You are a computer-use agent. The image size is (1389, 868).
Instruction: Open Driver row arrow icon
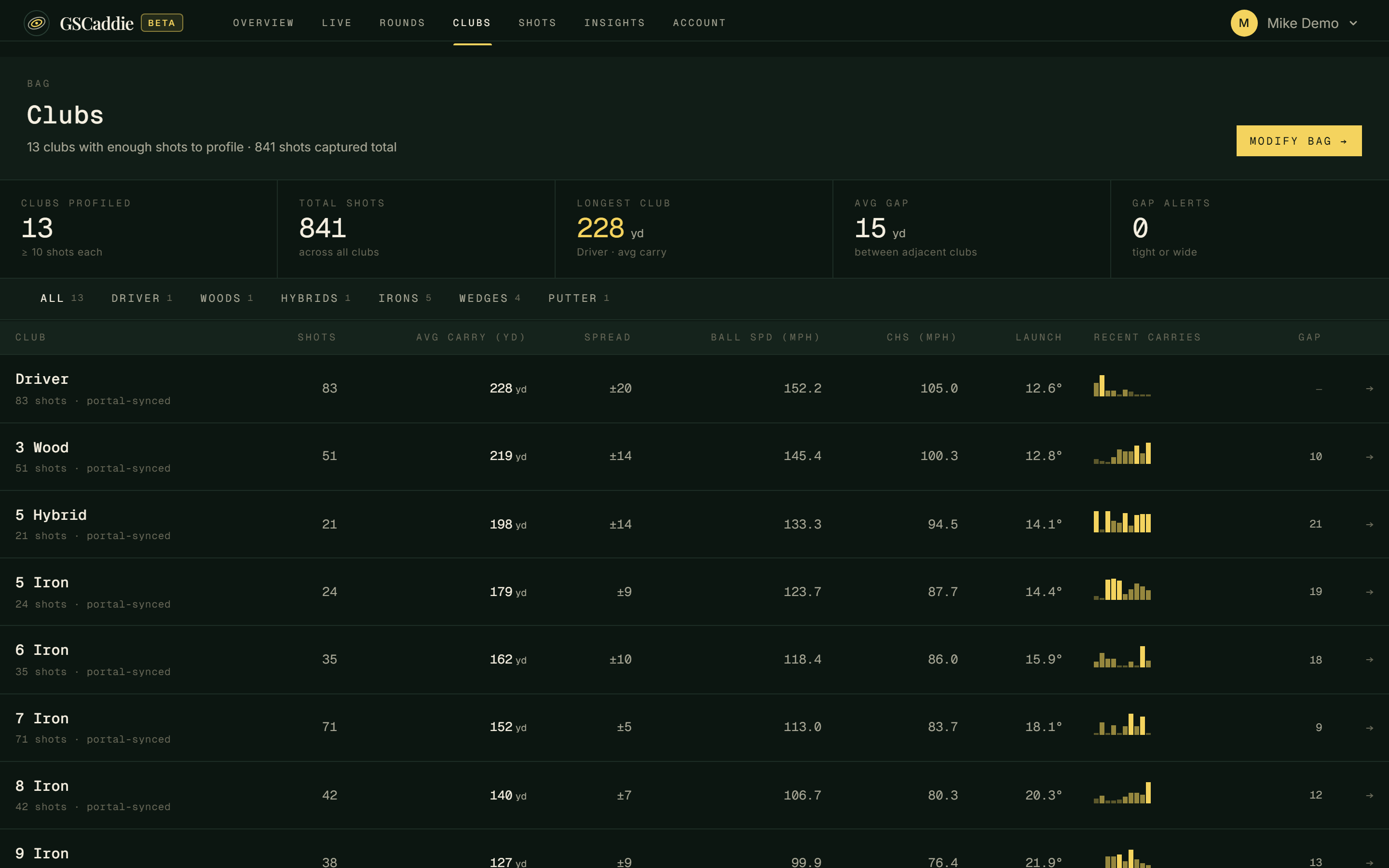pyautogui.click(x=1370, y=389)
